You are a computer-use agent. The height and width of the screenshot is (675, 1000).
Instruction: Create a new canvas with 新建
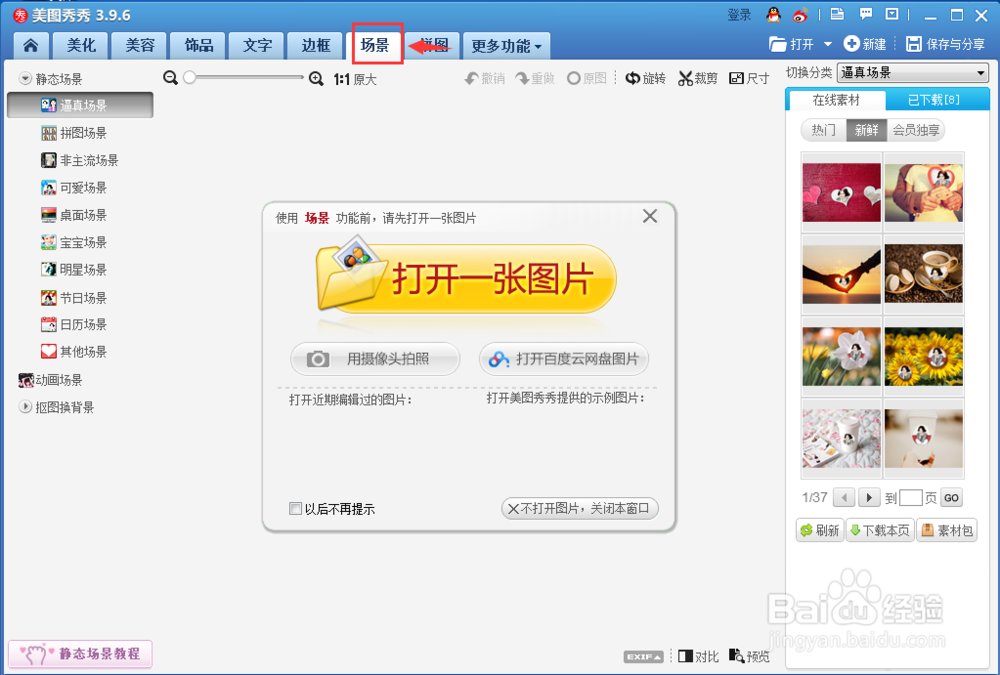(x=865, y=44)
